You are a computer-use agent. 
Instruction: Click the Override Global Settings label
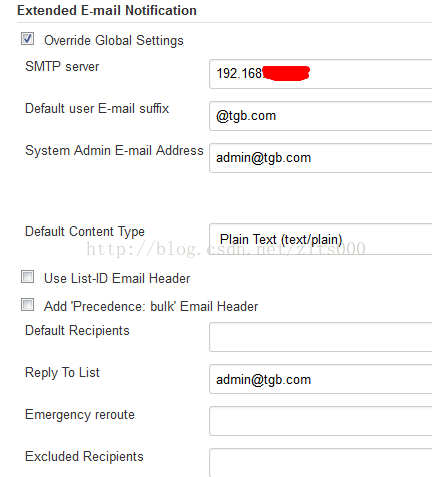click(x=114, y=41)
